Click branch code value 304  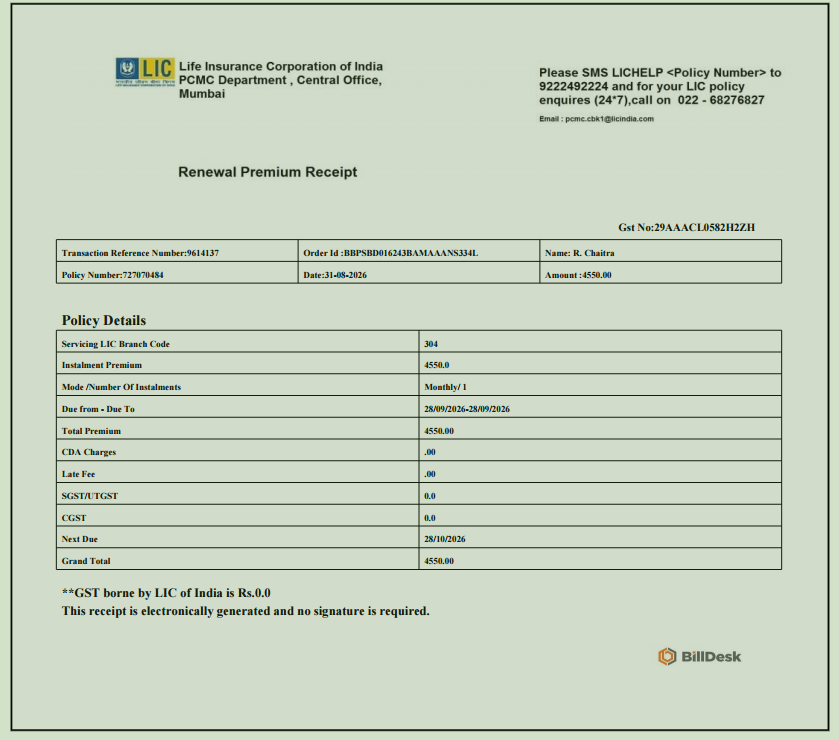431,344
